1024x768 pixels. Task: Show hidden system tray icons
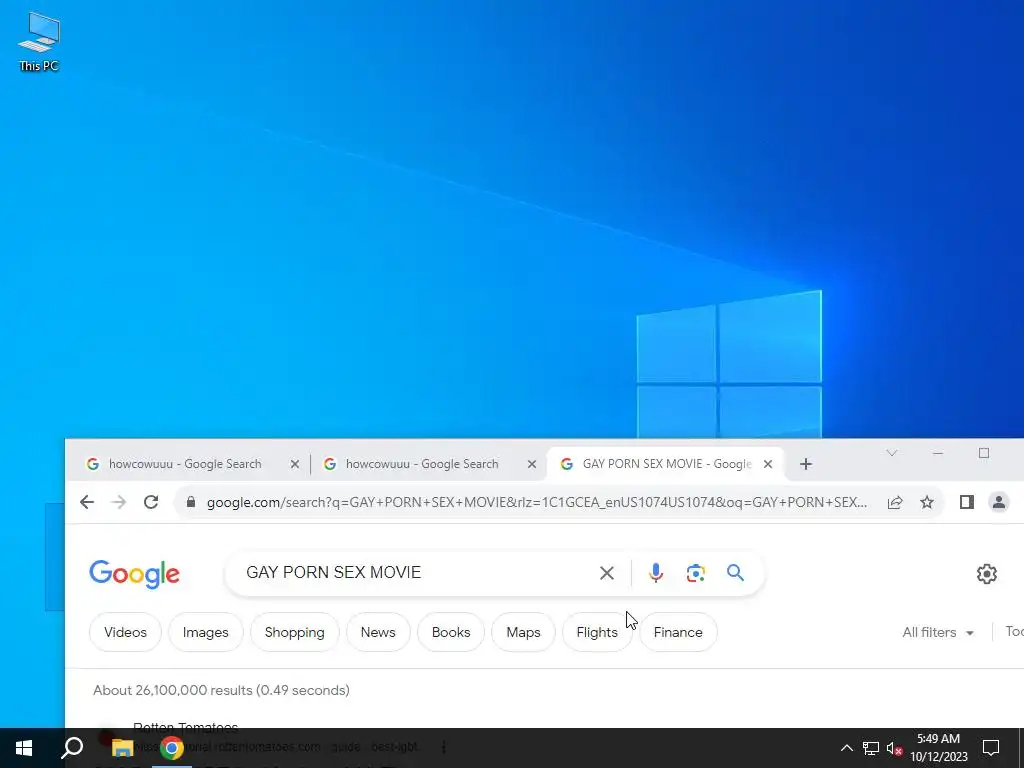pyautogui.click(x=846, y=748)
